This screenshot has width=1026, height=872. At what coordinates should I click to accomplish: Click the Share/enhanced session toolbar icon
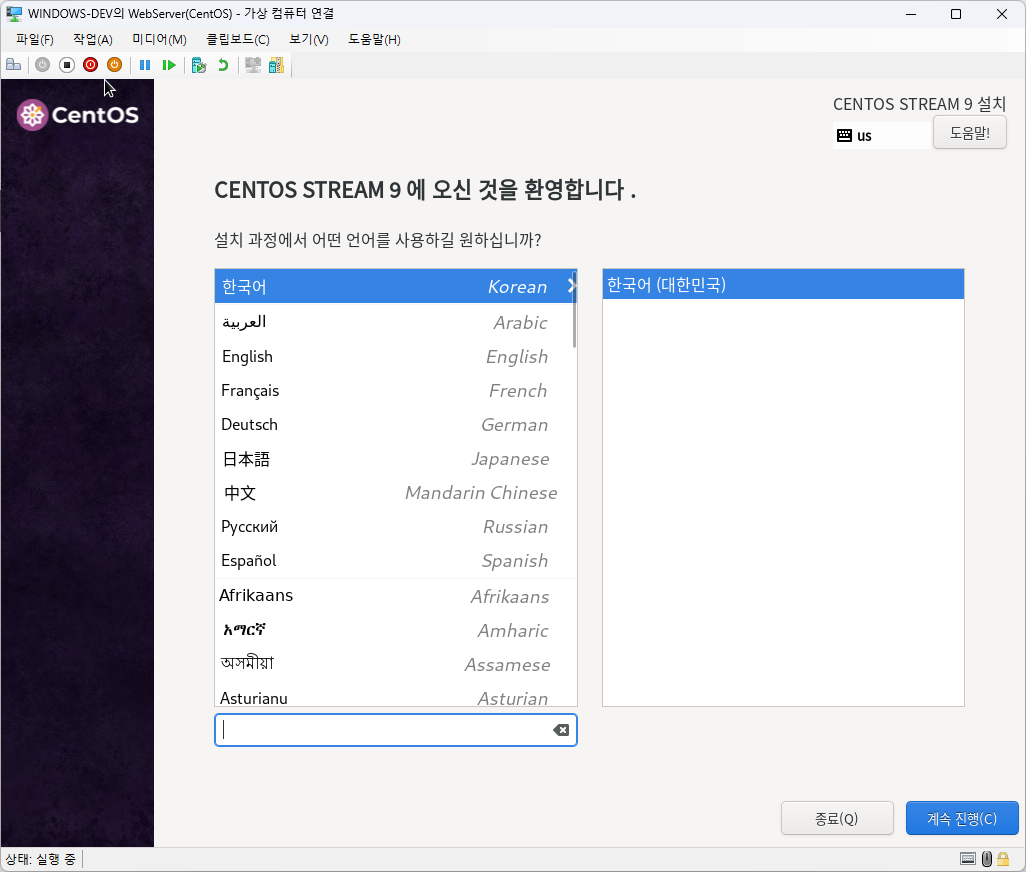[276, 65]
